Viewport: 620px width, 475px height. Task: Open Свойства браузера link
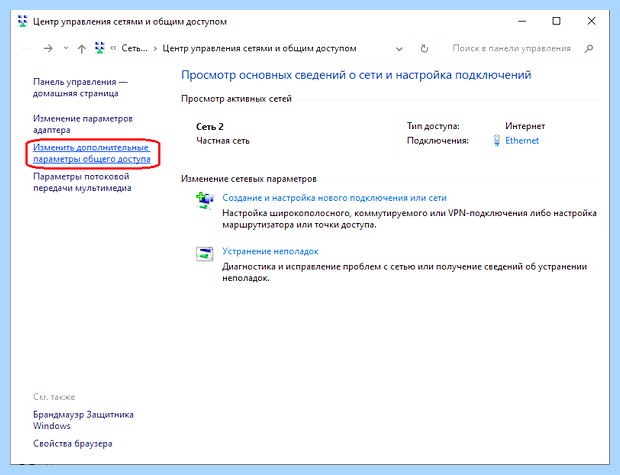[73, 443]
